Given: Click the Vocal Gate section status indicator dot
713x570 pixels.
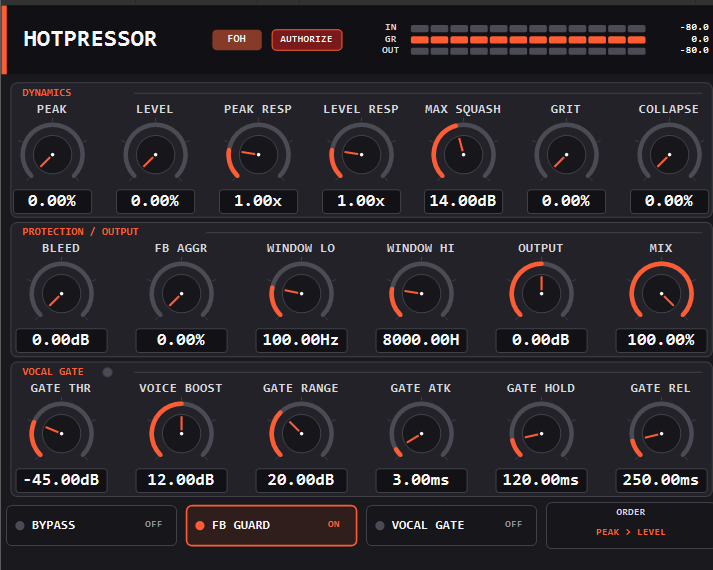Looking at the screenshot, I should (107, 372).
